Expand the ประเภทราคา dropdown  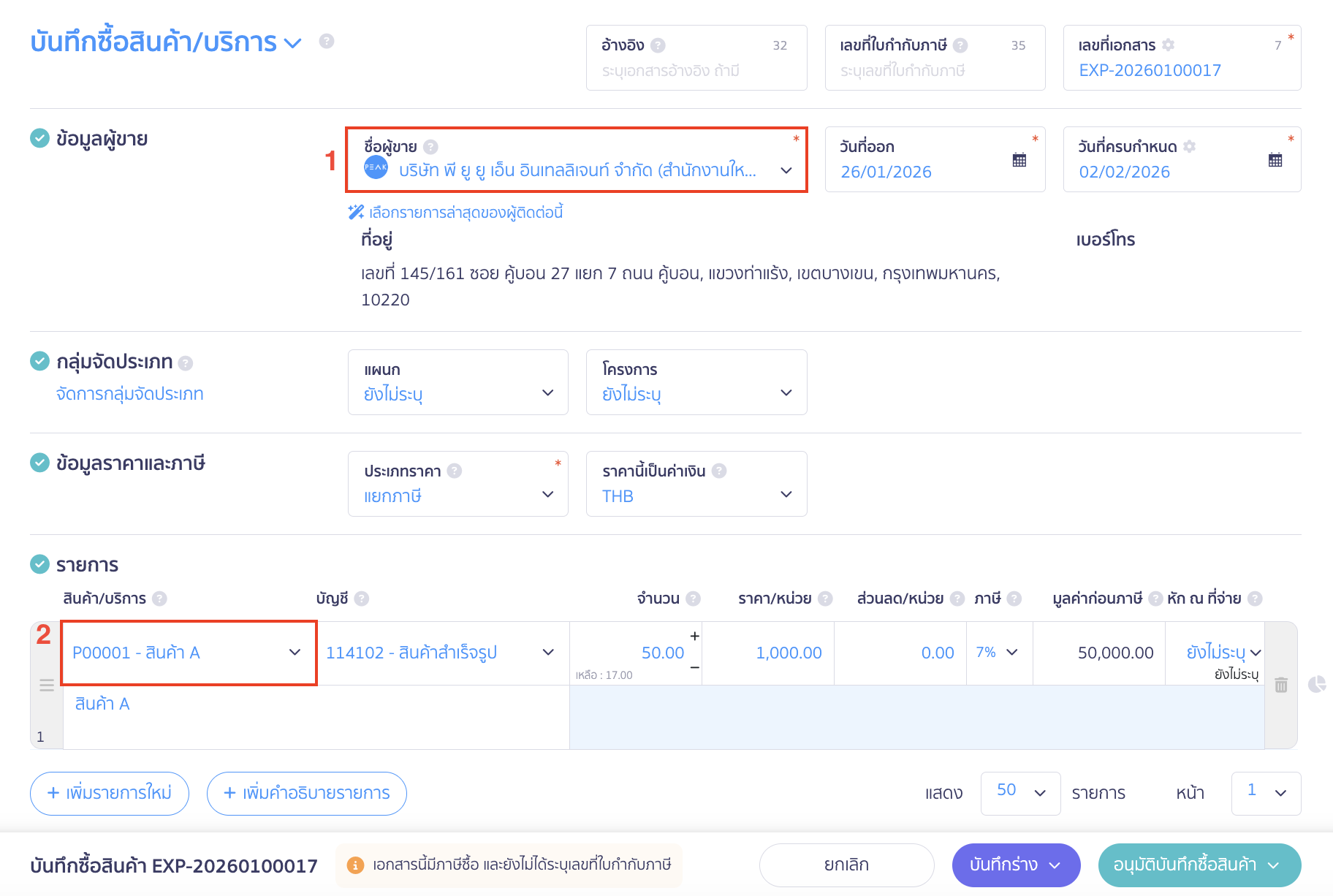[x=457, y=484]
